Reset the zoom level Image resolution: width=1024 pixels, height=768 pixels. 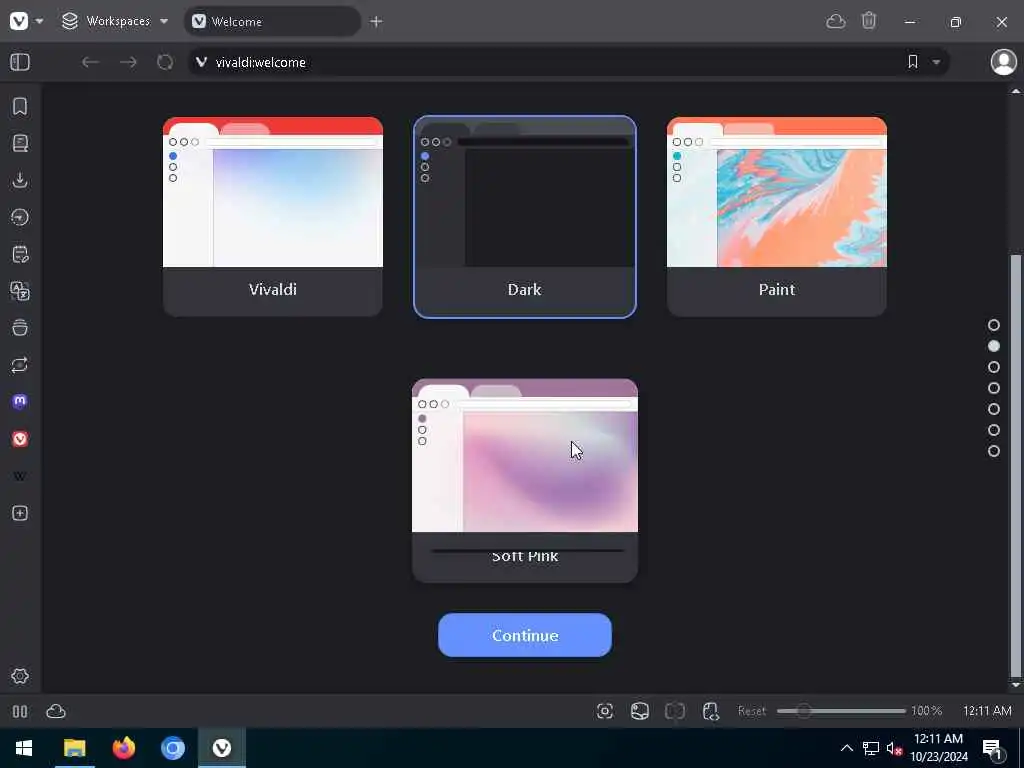coord(752,711)
